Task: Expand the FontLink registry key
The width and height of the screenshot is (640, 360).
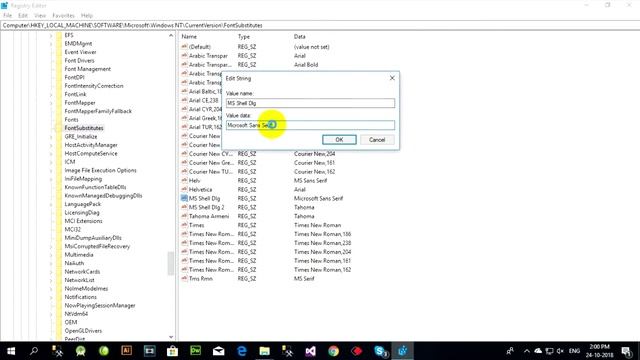Action: click(x=51, y=94)
